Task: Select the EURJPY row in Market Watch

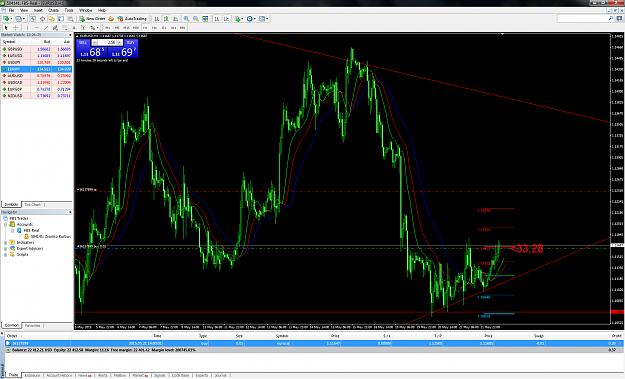Action: click(x=36, y=69)
